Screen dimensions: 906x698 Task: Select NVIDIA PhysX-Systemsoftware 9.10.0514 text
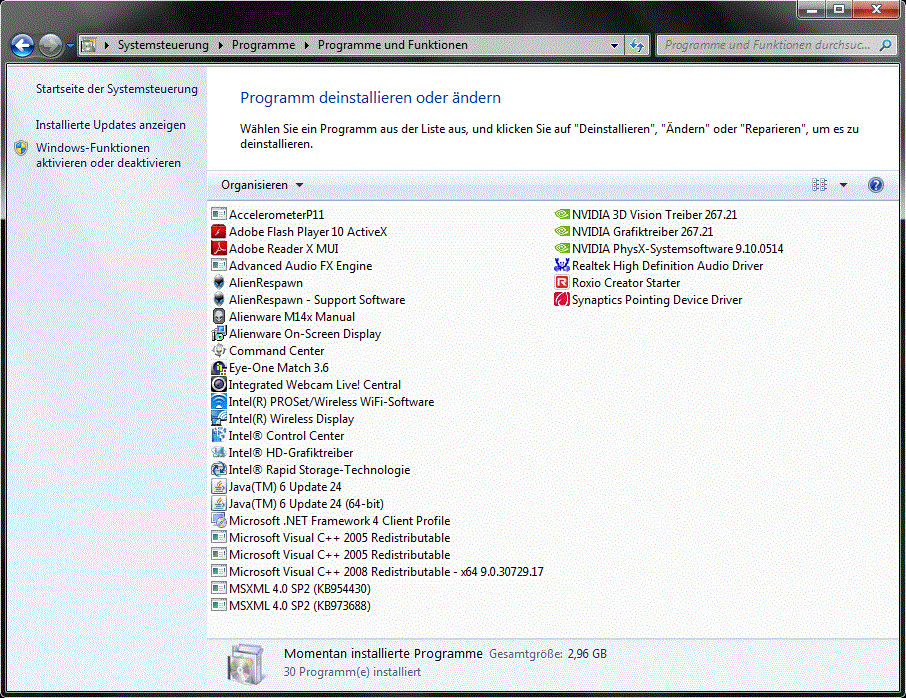678,248
